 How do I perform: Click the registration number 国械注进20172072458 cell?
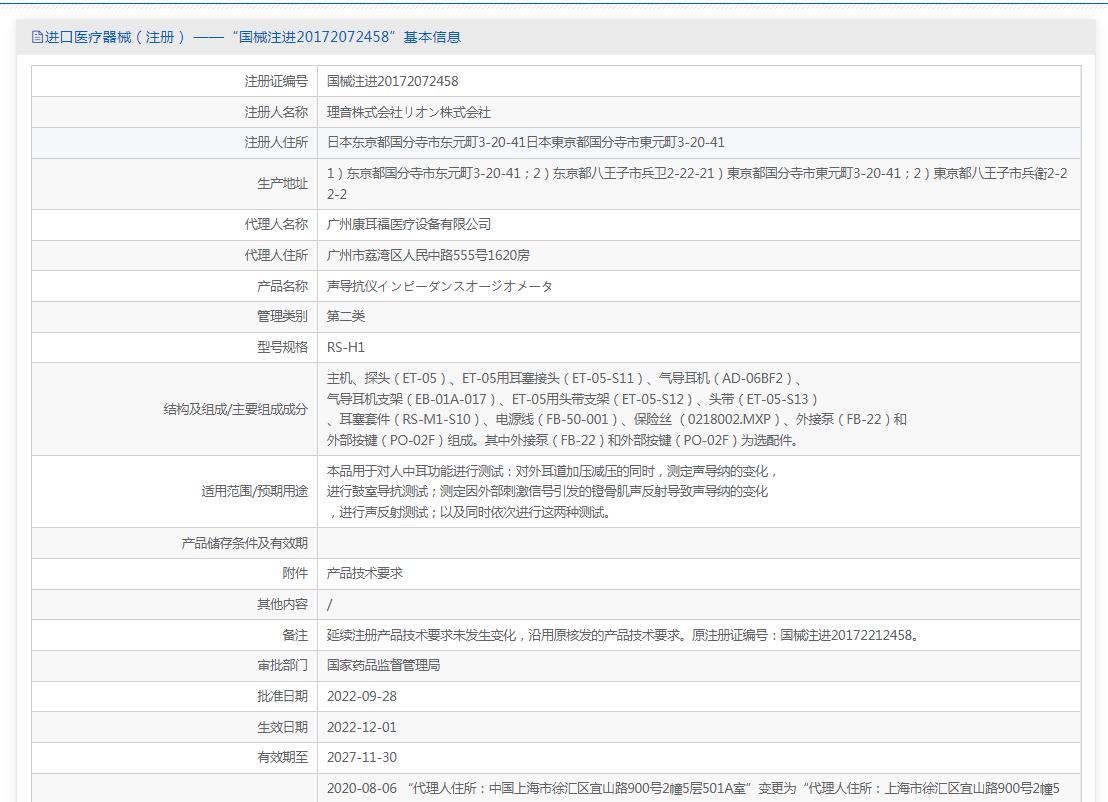(392, 81)
